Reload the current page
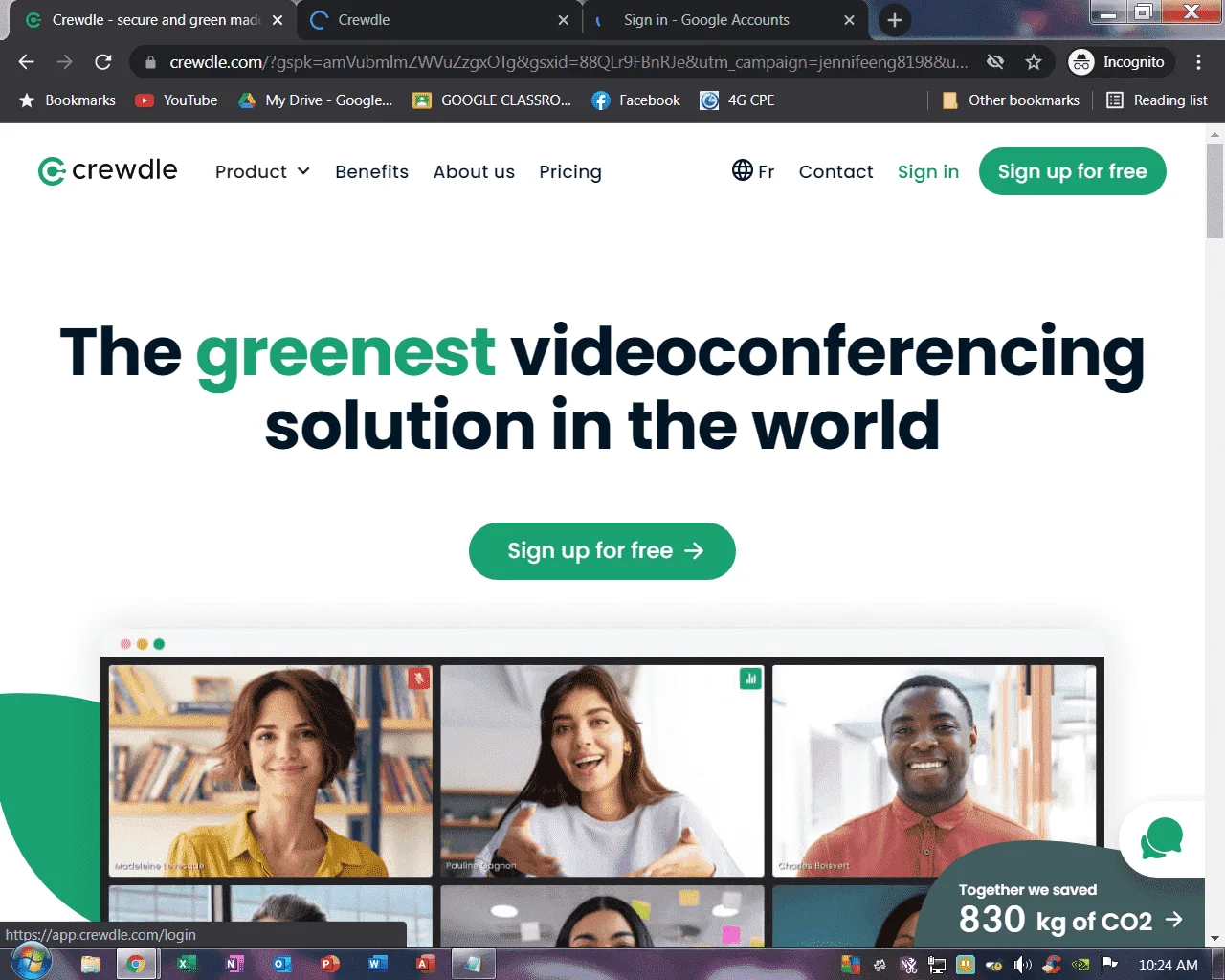Image resolution: width=1225 pixels, height=980 pixels. (x=103, y=62)
